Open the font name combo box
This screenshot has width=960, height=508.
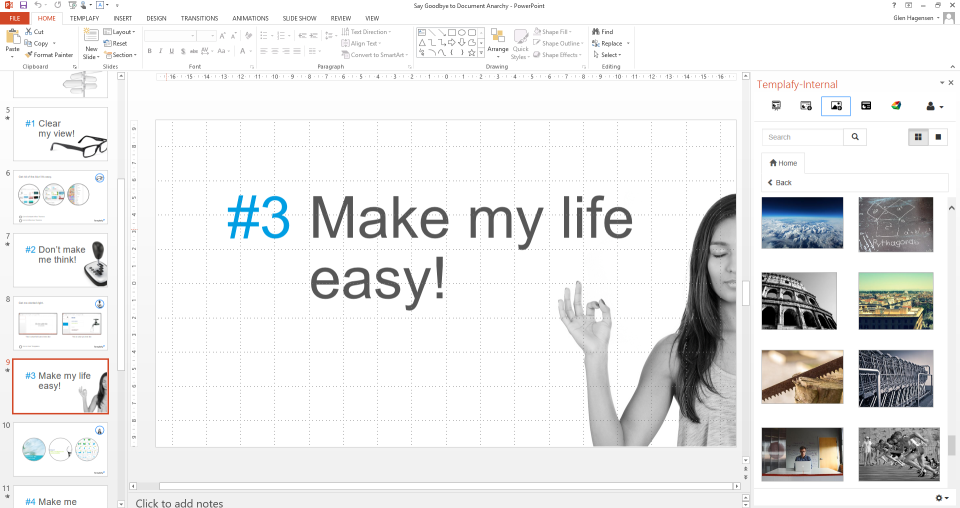170,35
